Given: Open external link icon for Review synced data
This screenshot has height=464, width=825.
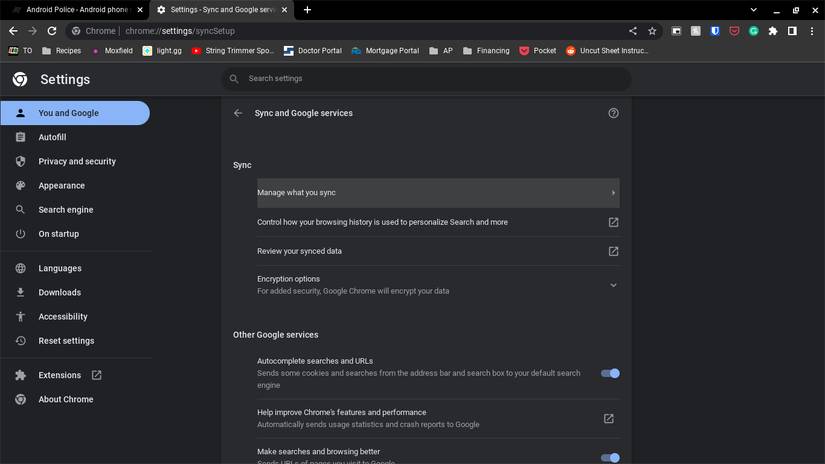Looking at the screenshot, I should (x=613, y=251).
